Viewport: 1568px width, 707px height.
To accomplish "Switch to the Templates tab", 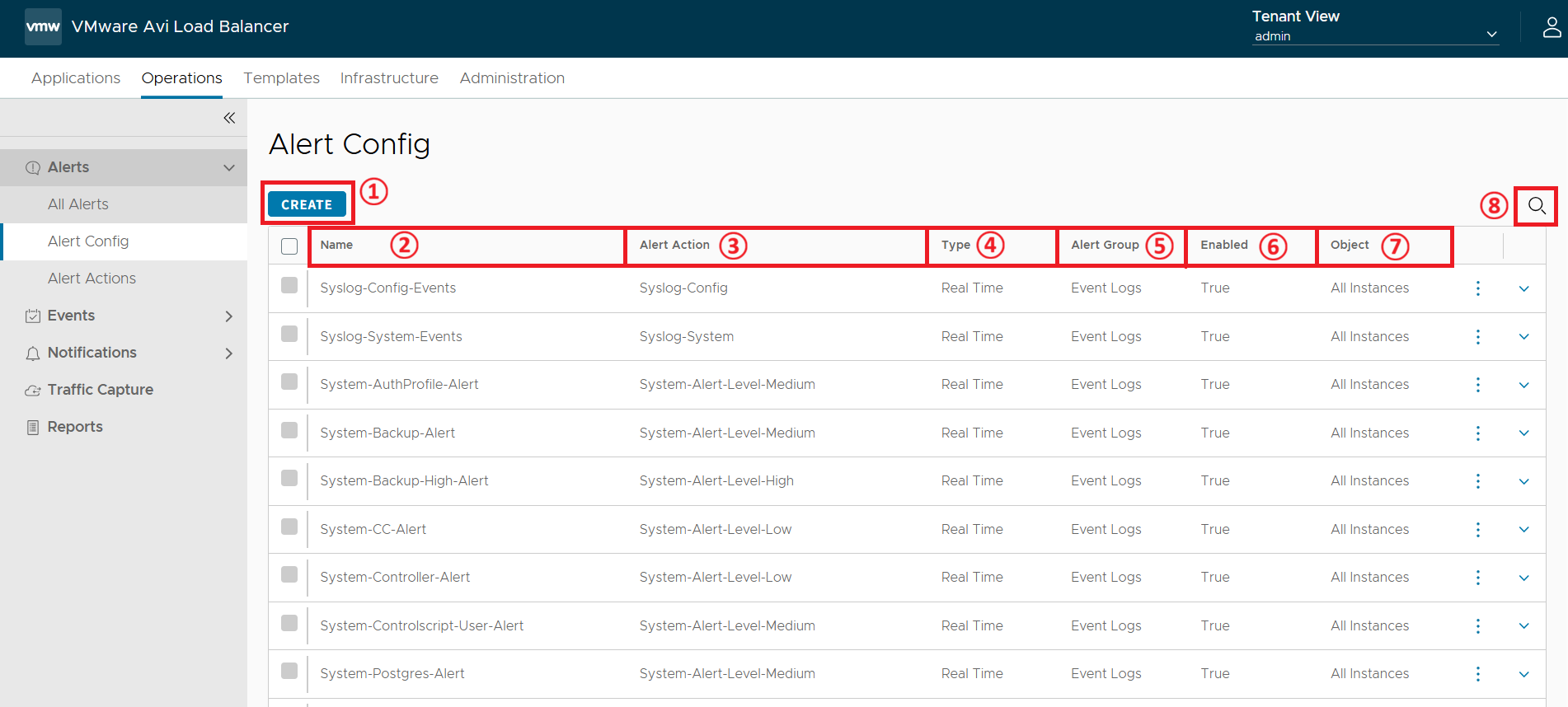I will coord(282,78).
